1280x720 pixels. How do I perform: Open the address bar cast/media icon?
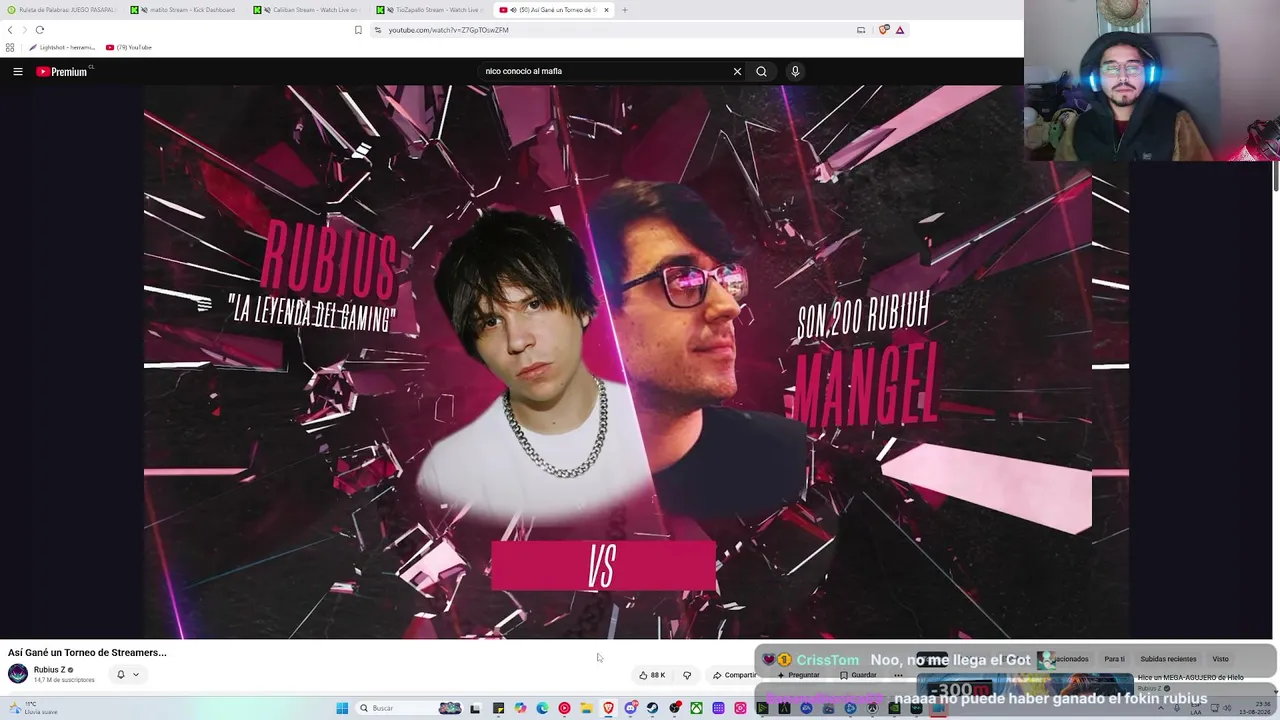click(861, 30)
